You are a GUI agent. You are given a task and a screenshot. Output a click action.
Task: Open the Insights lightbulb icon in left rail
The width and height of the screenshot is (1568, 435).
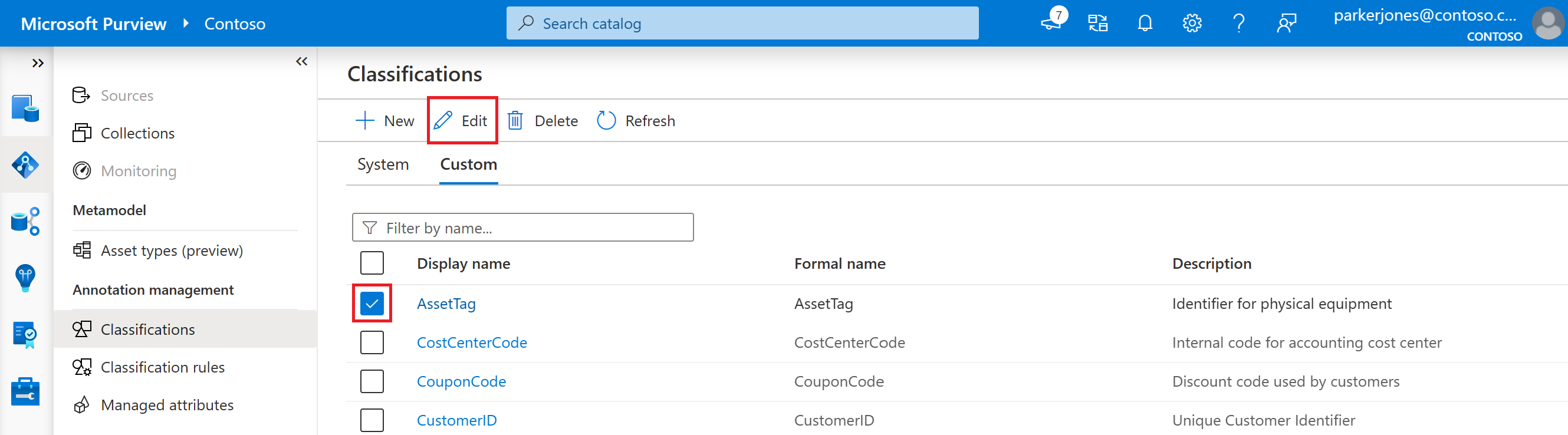[25, 278]
